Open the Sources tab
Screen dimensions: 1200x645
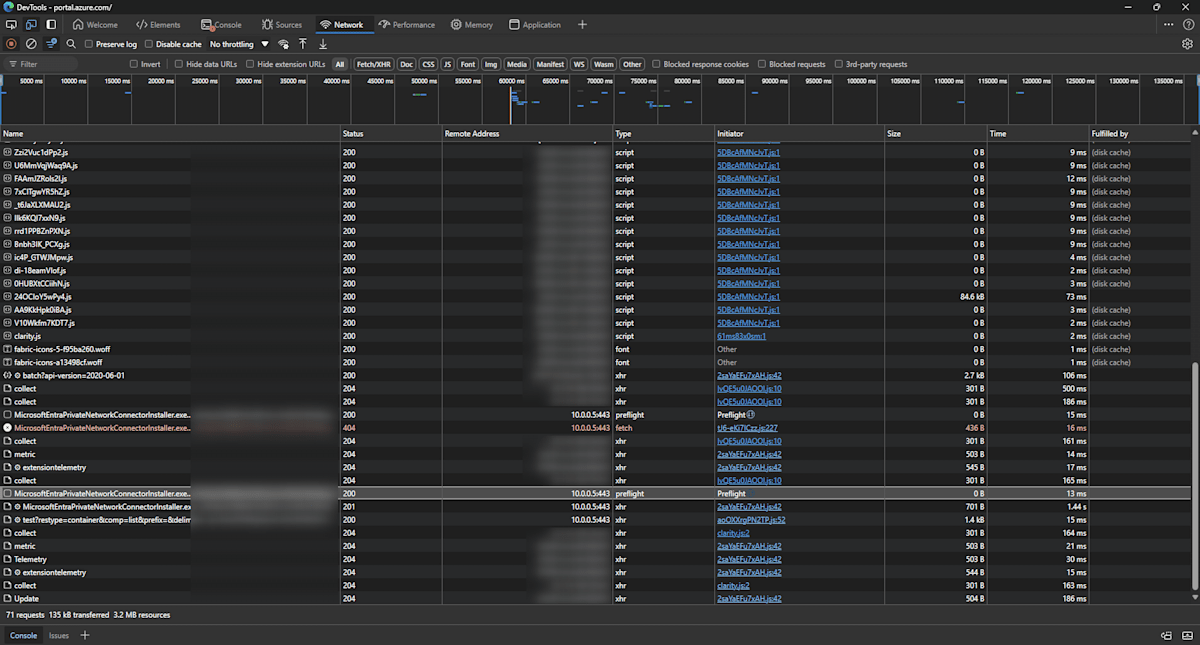282,24
